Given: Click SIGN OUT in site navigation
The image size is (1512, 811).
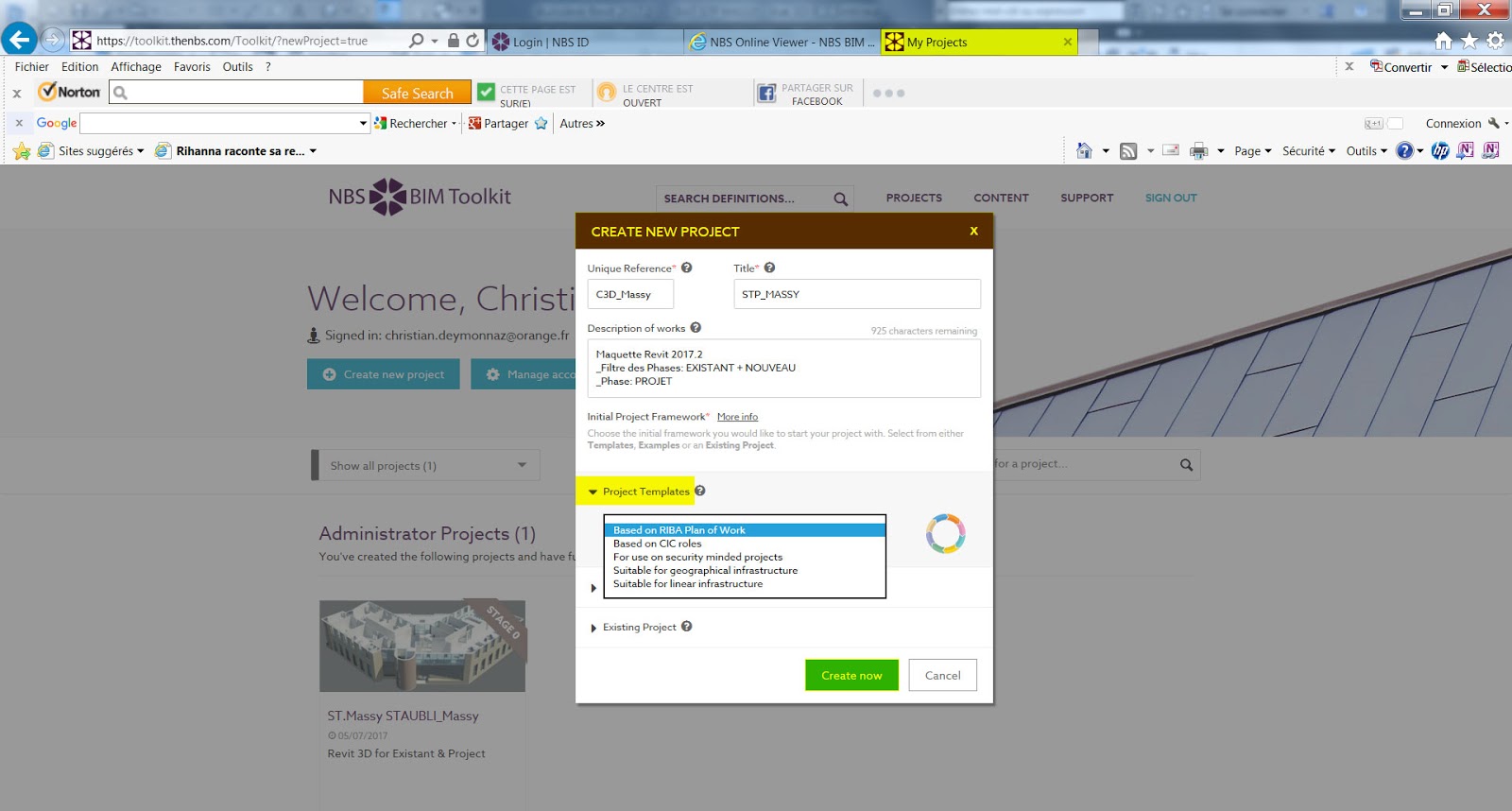Looking at the screenshot, I should [x=1171, y=198].
